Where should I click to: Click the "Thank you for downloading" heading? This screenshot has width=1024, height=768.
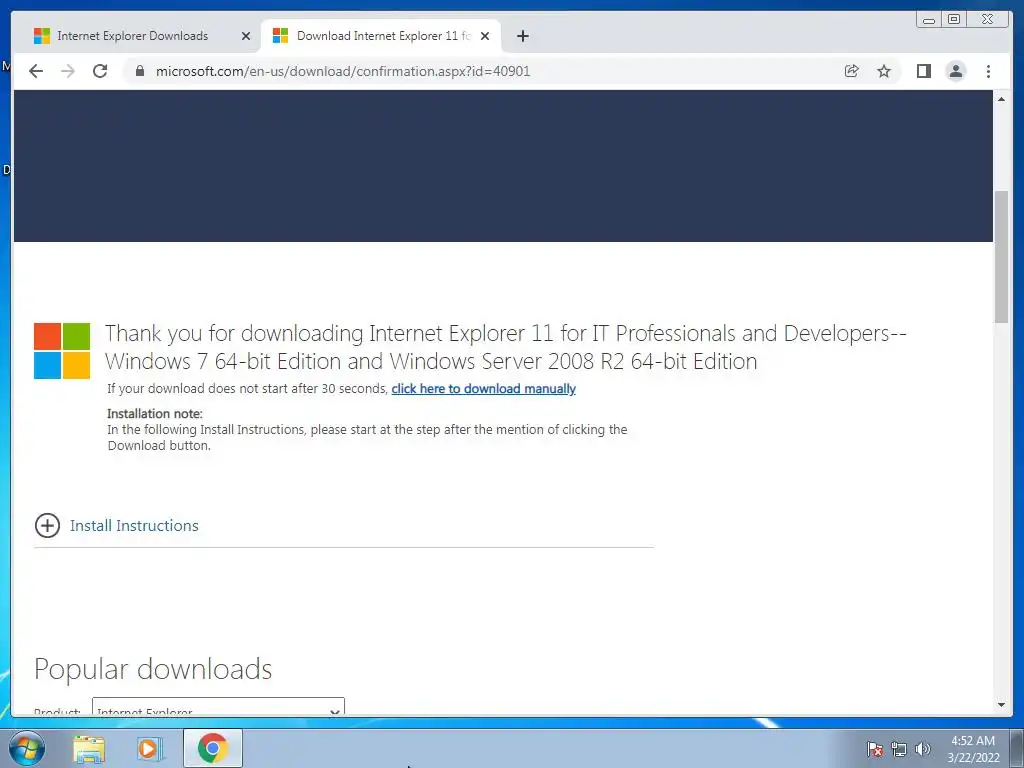(x=505, y=347)
